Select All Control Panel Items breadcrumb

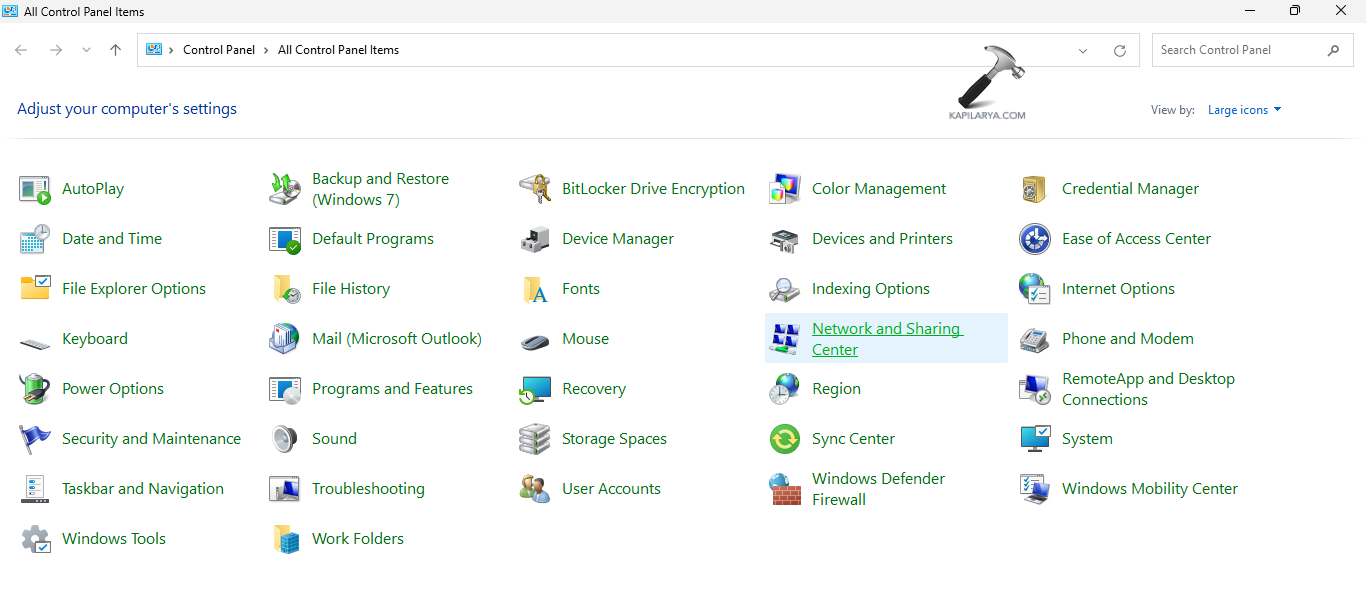[x=338, y=50]
